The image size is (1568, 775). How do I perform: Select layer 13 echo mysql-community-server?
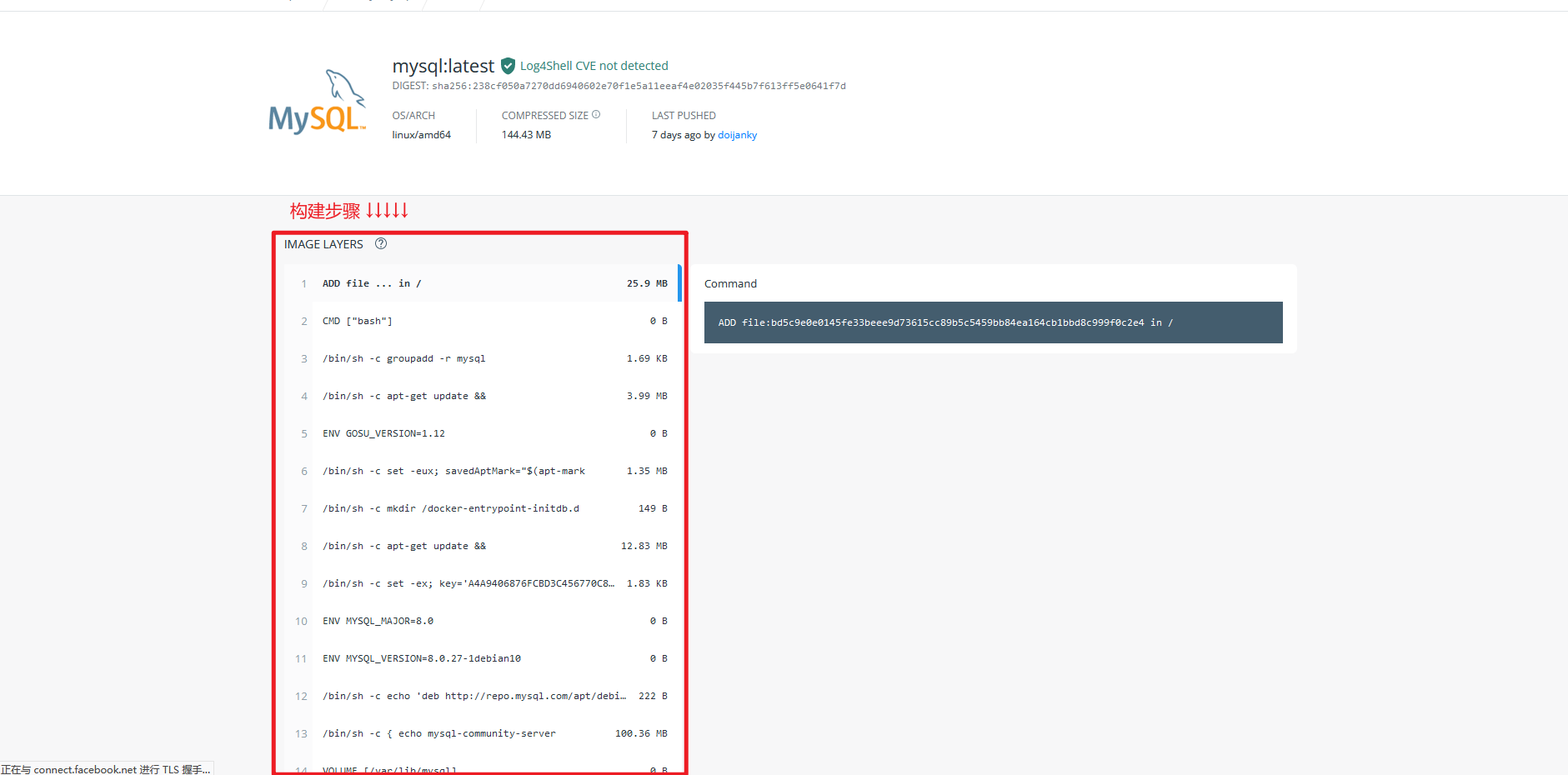483,733
